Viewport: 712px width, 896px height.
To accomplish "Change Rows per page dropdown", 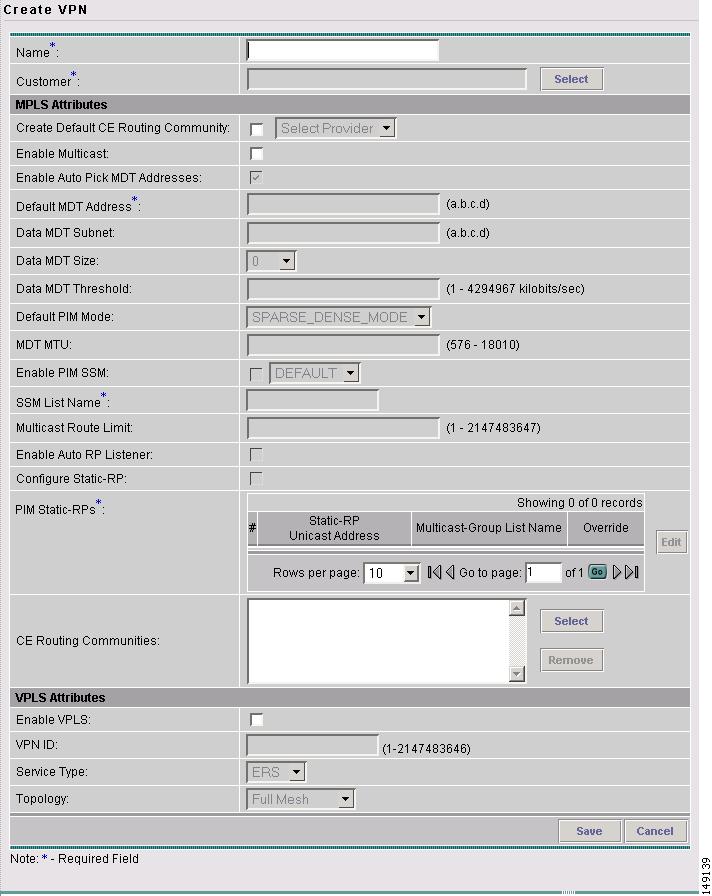I will 392,573.
